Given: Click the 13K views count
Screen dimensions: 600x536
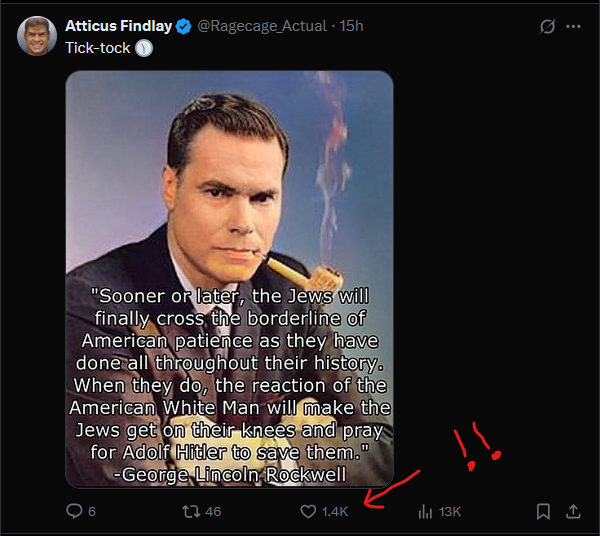Looking at the screenshot, I should tap(450, 511).
